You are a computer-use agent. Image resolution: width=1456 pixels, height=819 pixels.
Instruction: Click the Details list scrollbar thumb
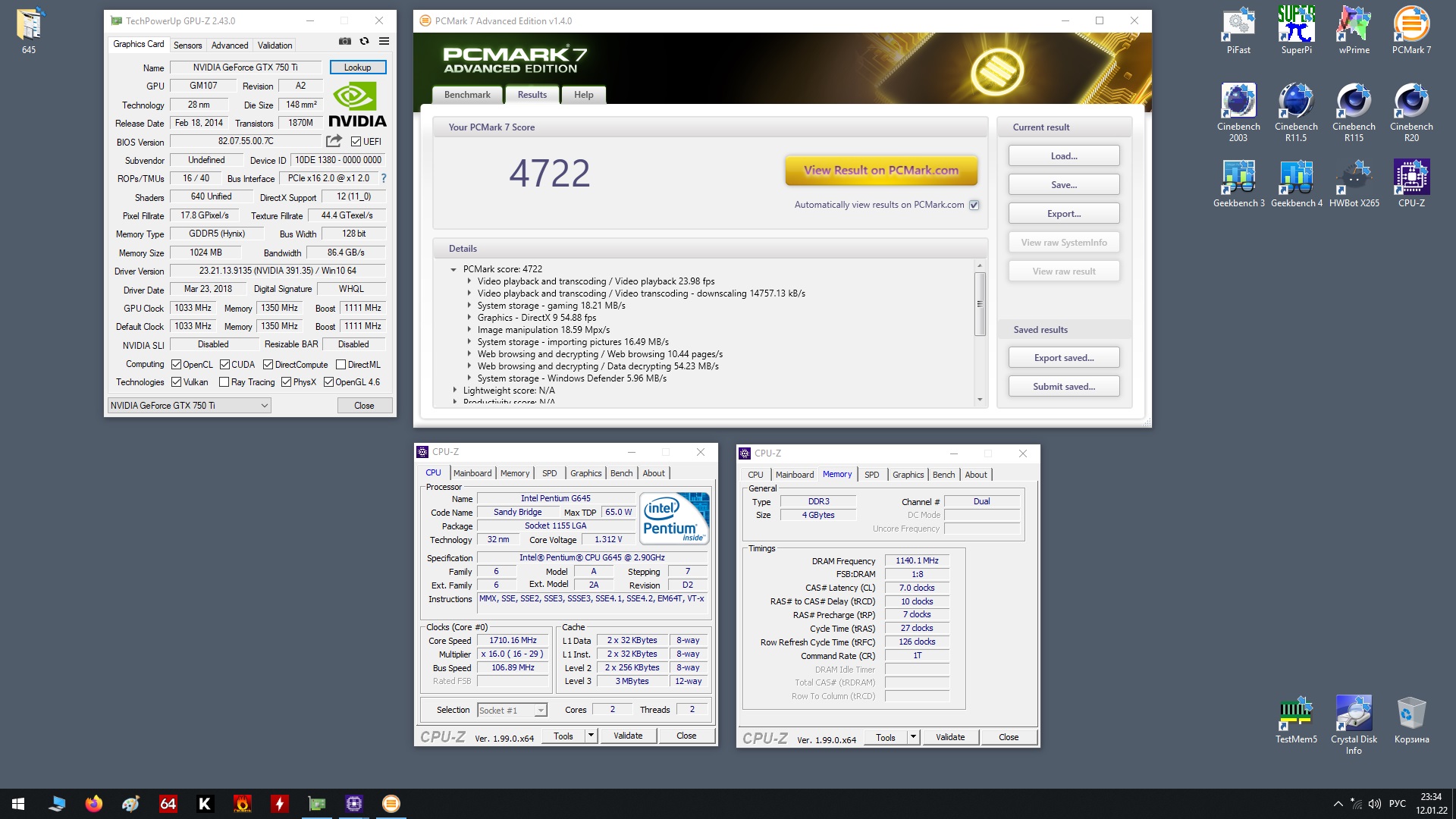[980, 303]
